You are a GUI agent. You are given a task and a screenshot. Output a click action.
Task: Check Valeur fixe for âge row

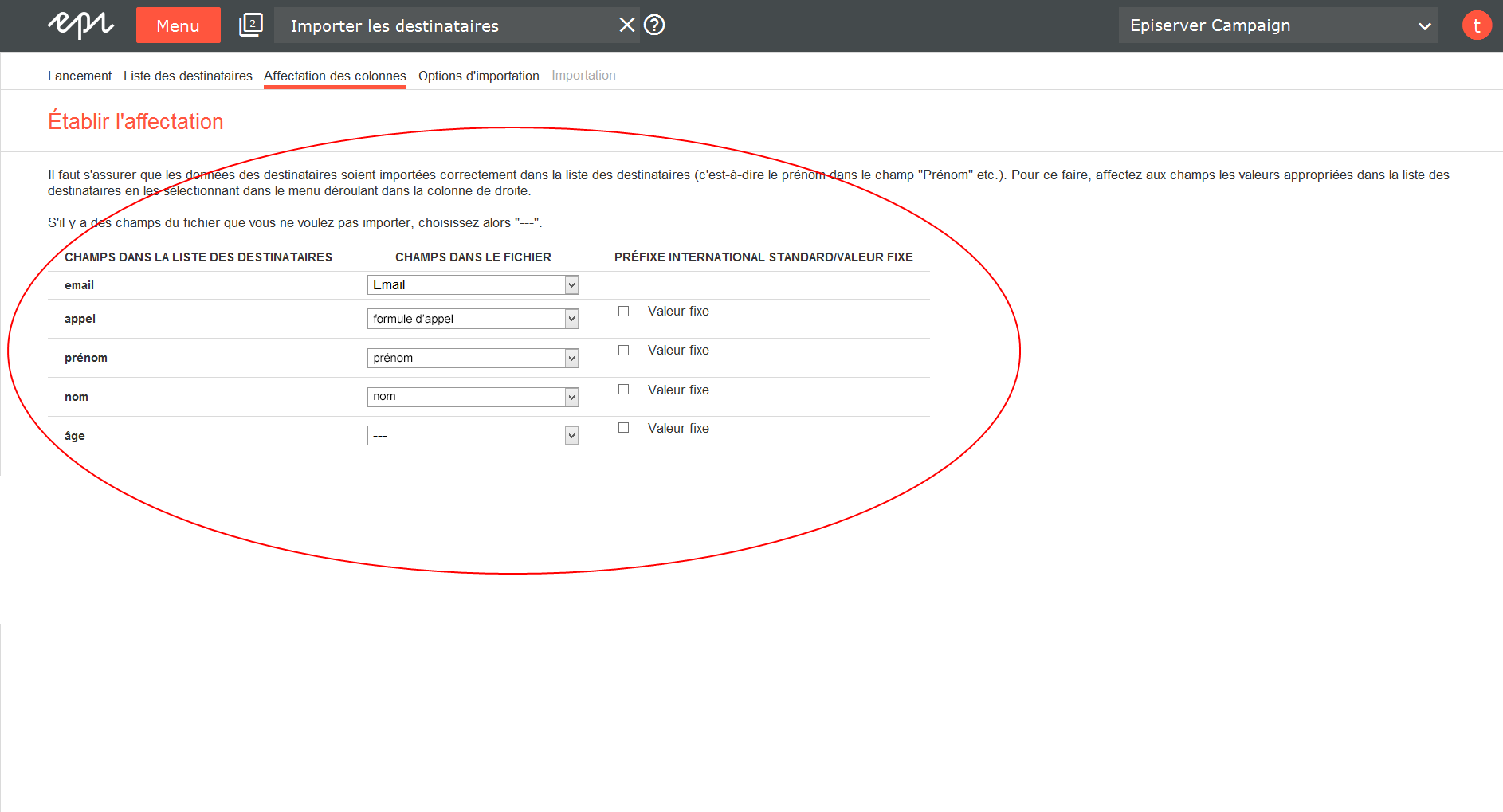[x=624, y=428]
